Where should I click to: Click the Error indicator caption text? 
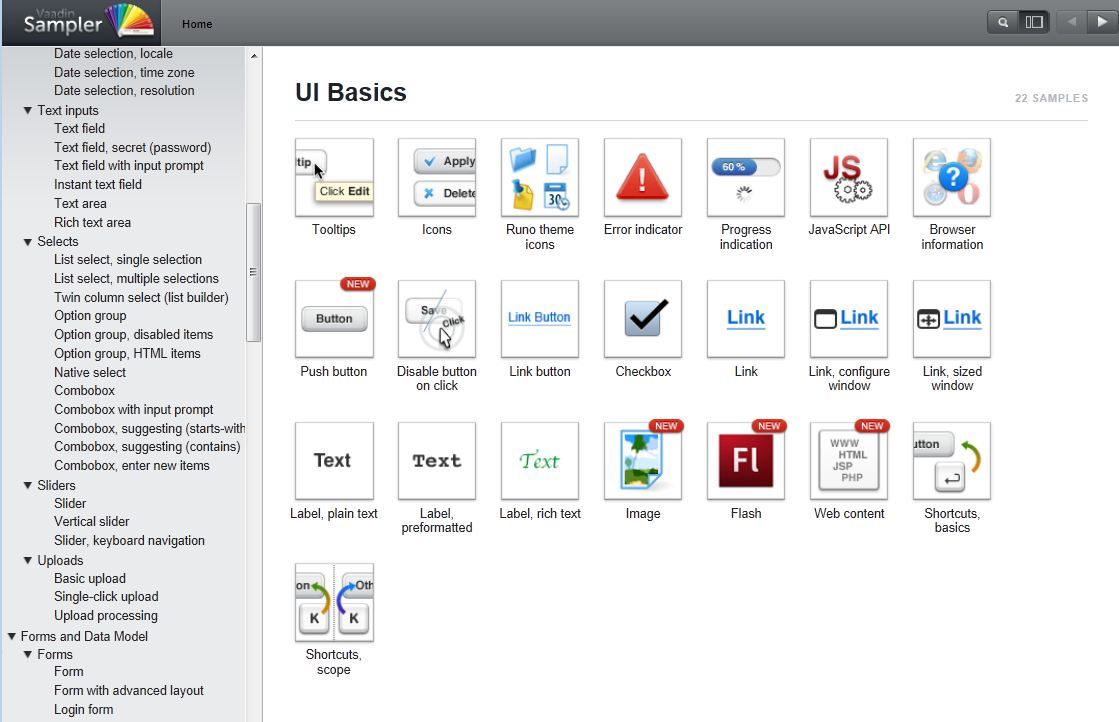tap(643, 230)
